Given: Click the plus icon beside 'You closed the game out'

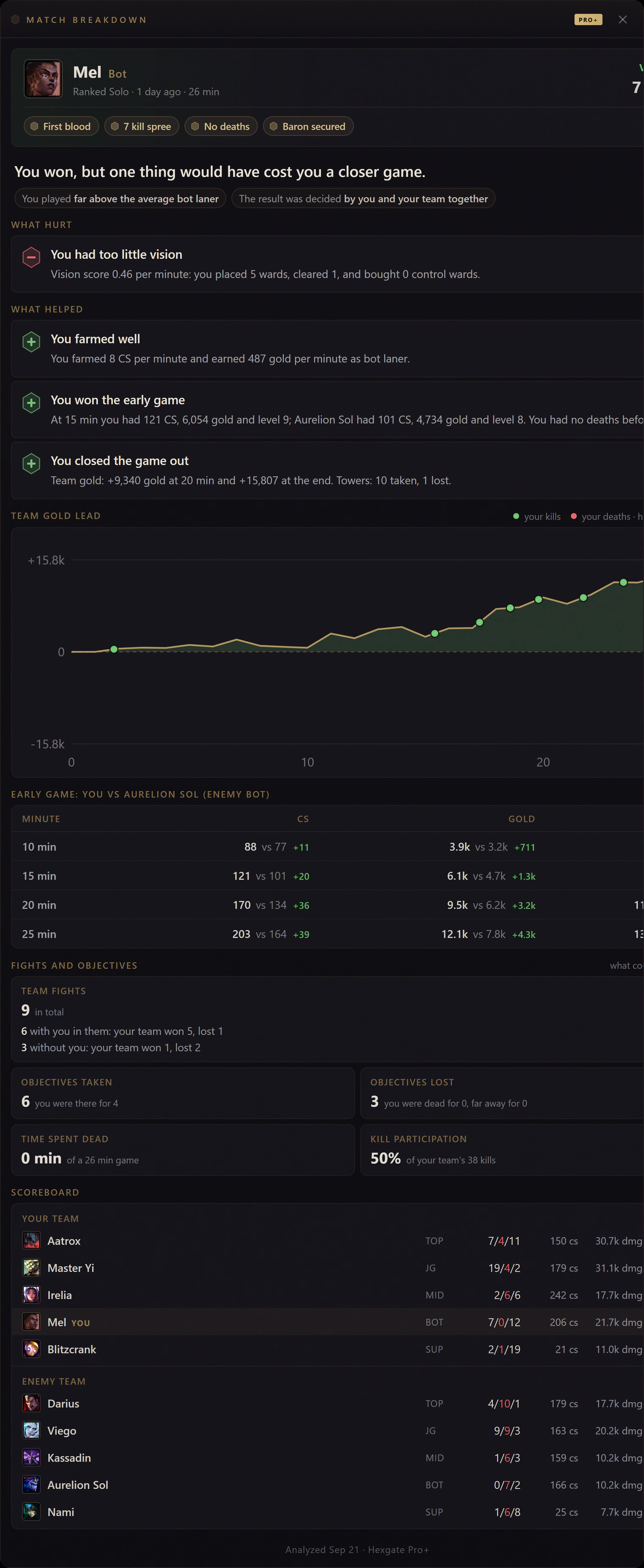Looking at the screenshot, I should point(32,464).
